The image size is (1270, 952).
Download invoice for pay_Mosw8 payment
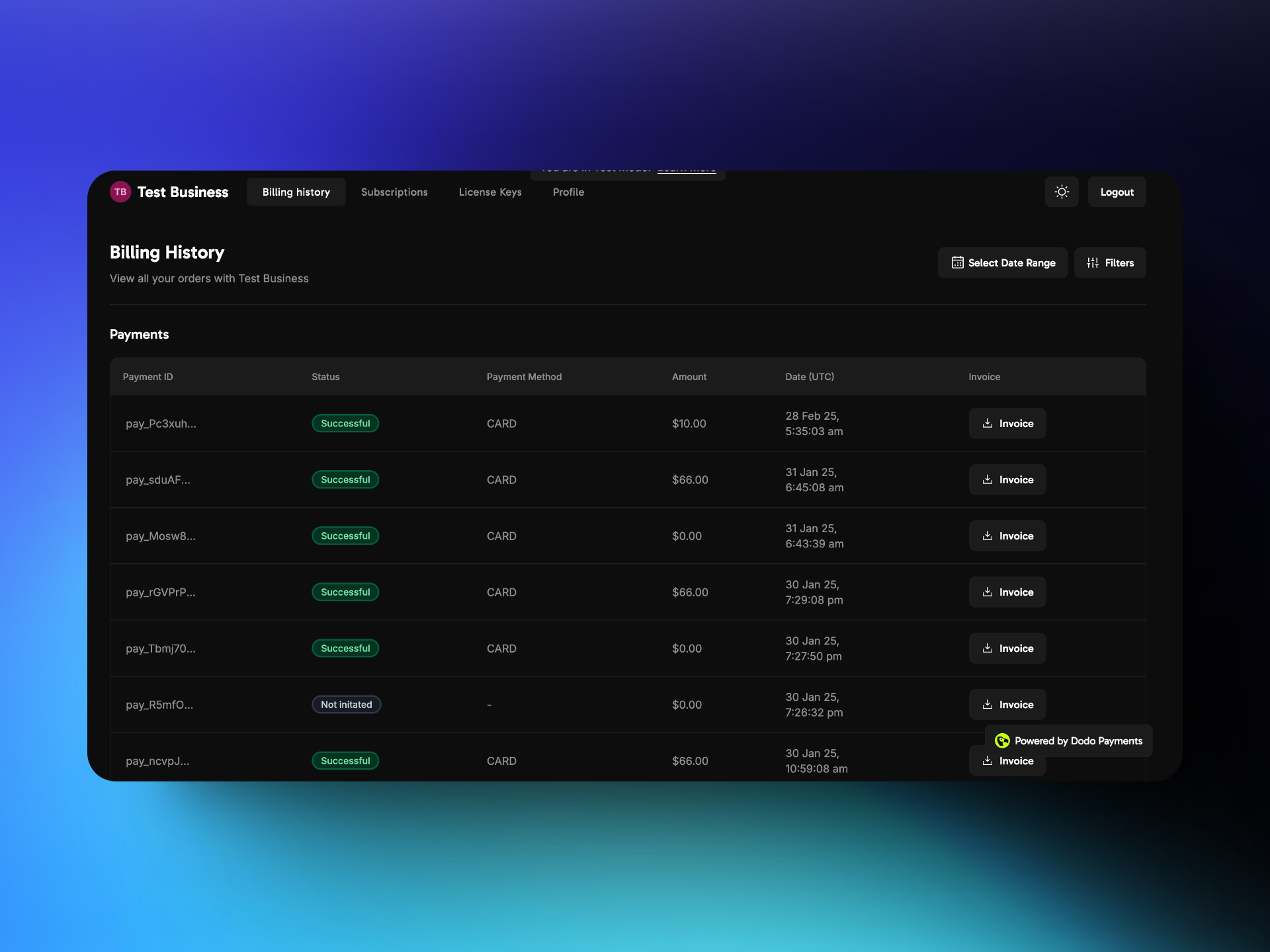pyautogui.click(x=1007, y=535)
